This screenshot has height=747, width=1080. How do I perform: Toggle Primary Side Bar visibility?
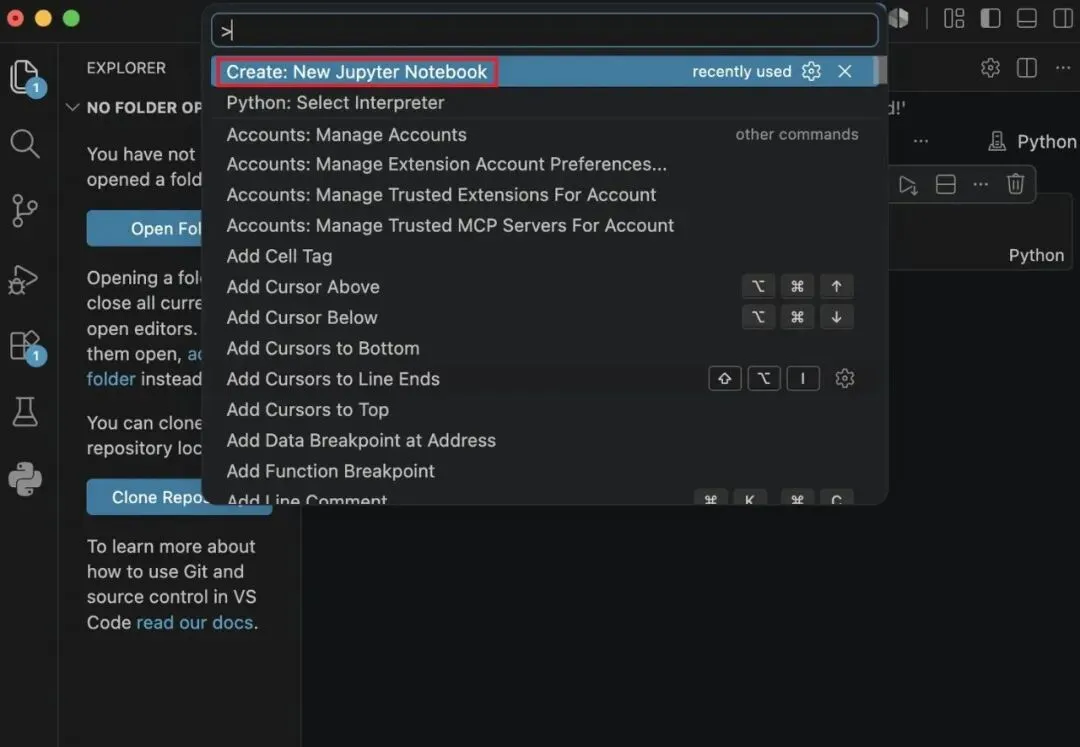point(990,18)
